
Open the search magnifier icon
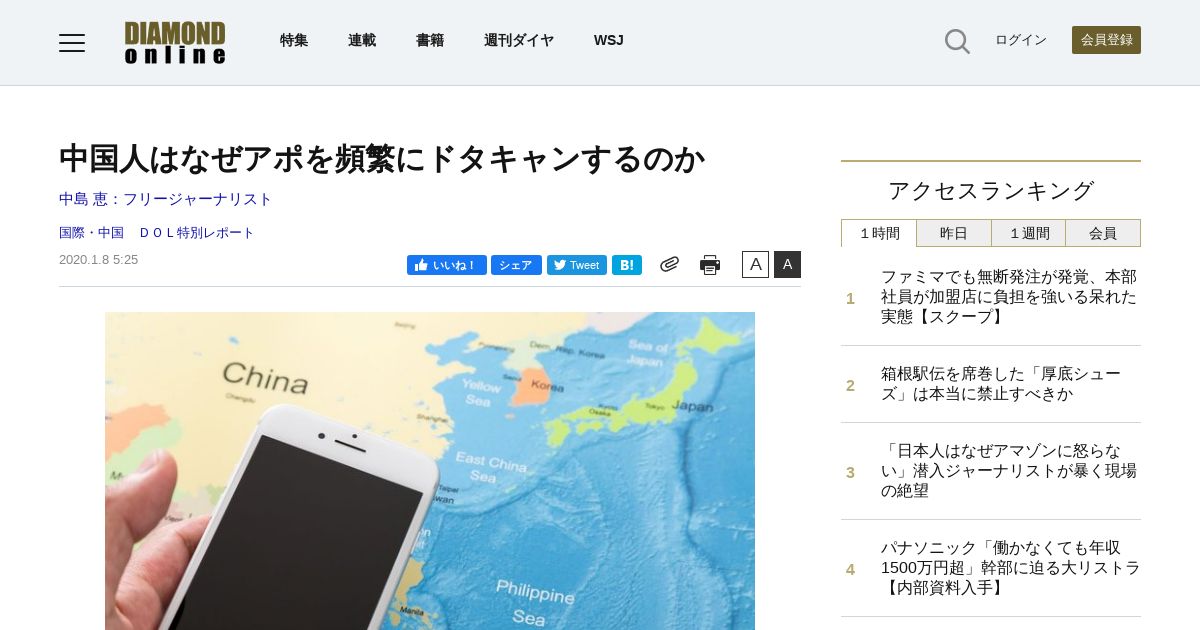click(x=957, y=41)
